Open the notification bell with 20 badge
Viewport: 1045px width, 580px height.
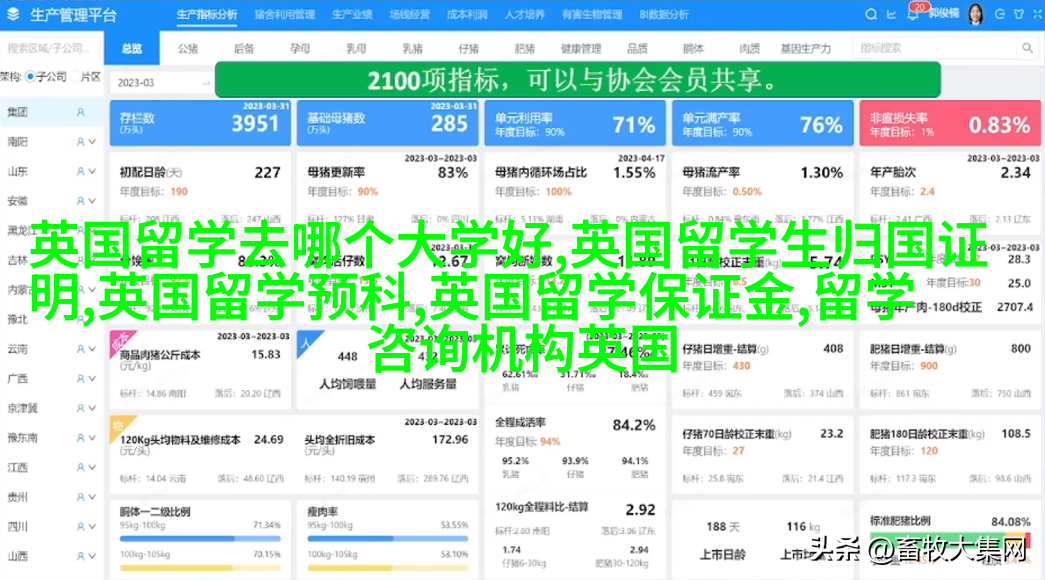pos(913,14)
